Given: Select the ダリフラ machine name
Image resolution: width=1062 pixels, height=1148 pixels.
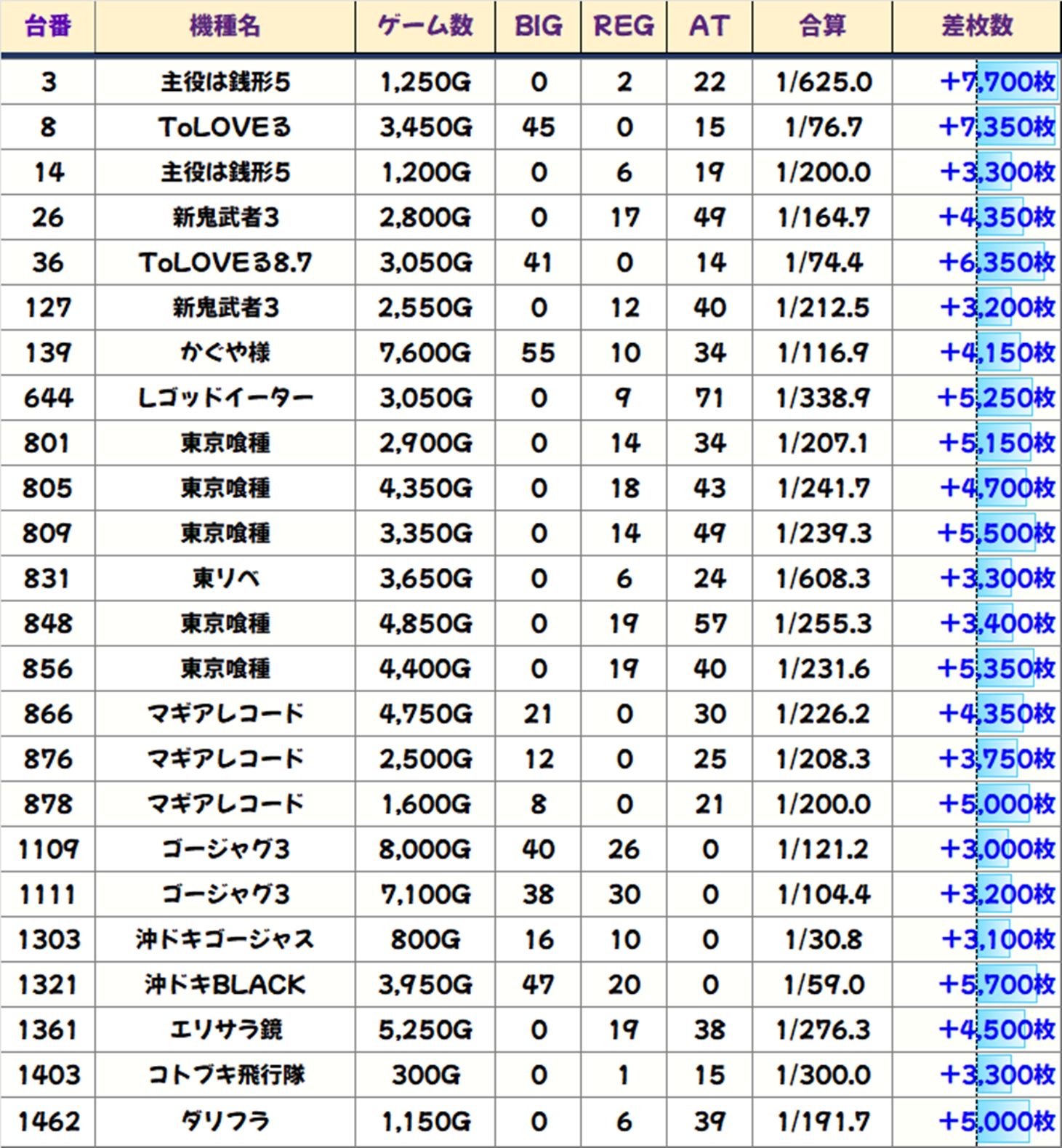Looking at the screenshot, I should tap(225, 1121).
